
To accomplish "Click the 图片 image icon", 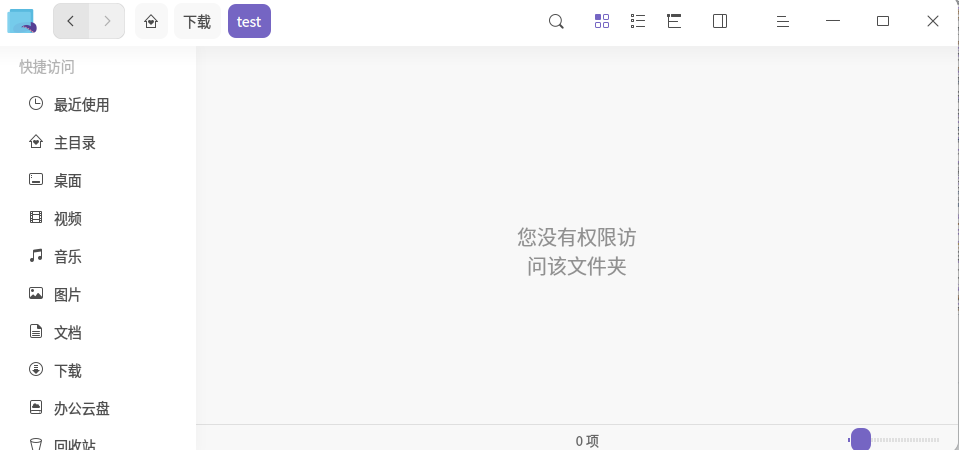I will pyautogui.click(x=36, y=293).
